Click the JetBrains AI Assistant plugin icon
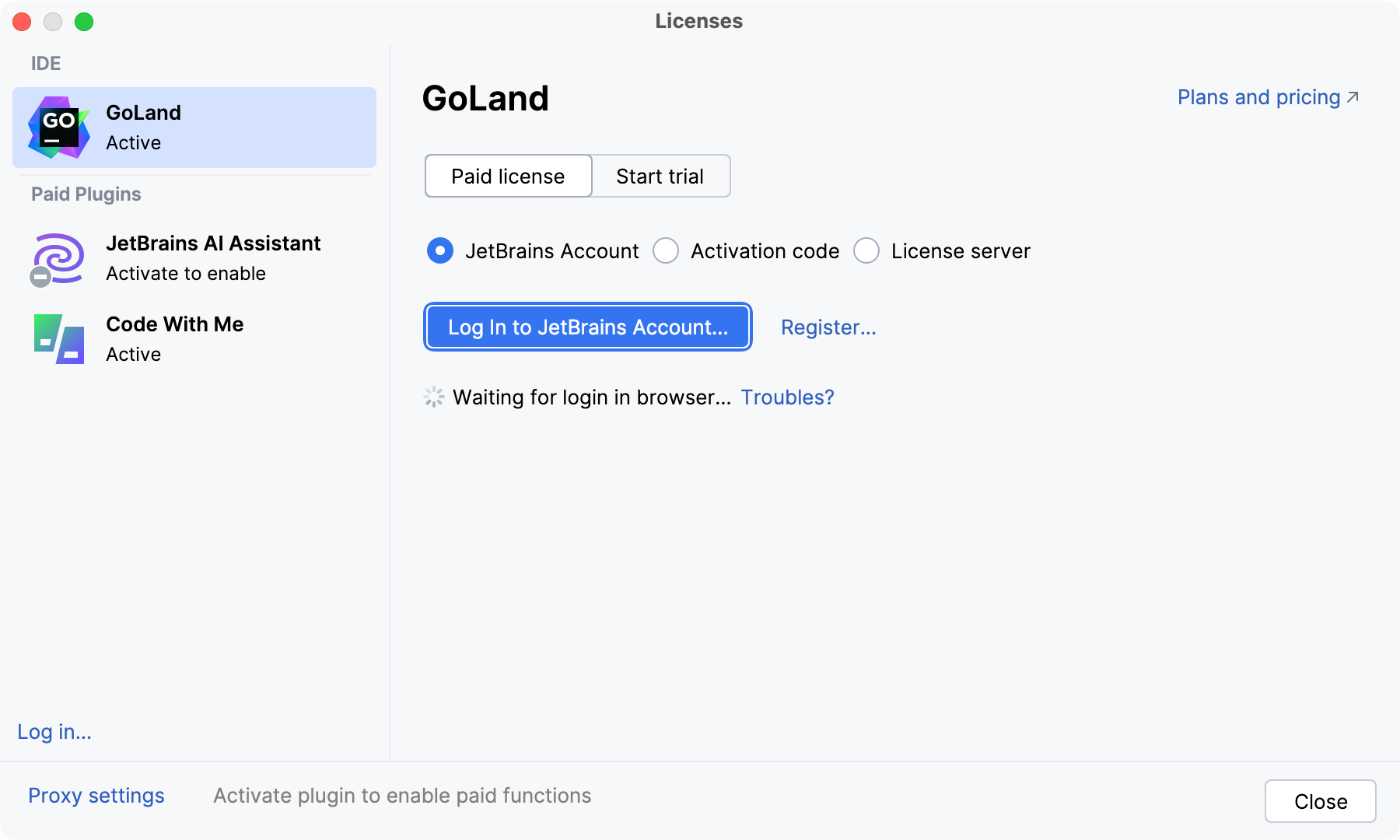Image resolution: width=1400 pixels, height=840 pixels. click(x=58, y=257)
